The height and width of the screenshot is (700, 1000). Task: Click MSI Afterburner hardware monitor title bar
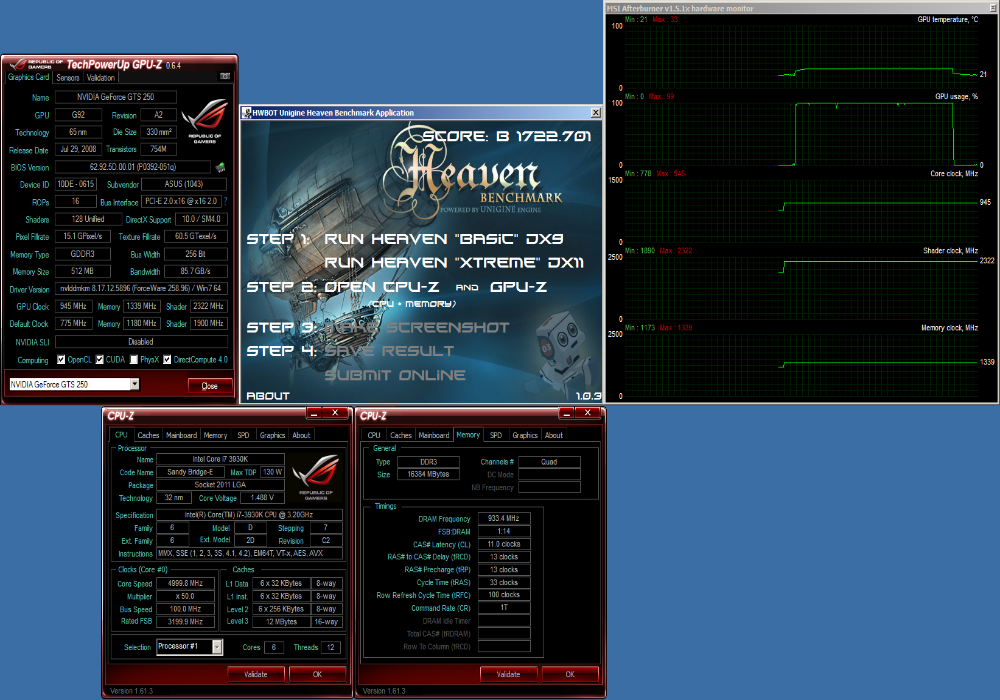[x=801, y=8]
